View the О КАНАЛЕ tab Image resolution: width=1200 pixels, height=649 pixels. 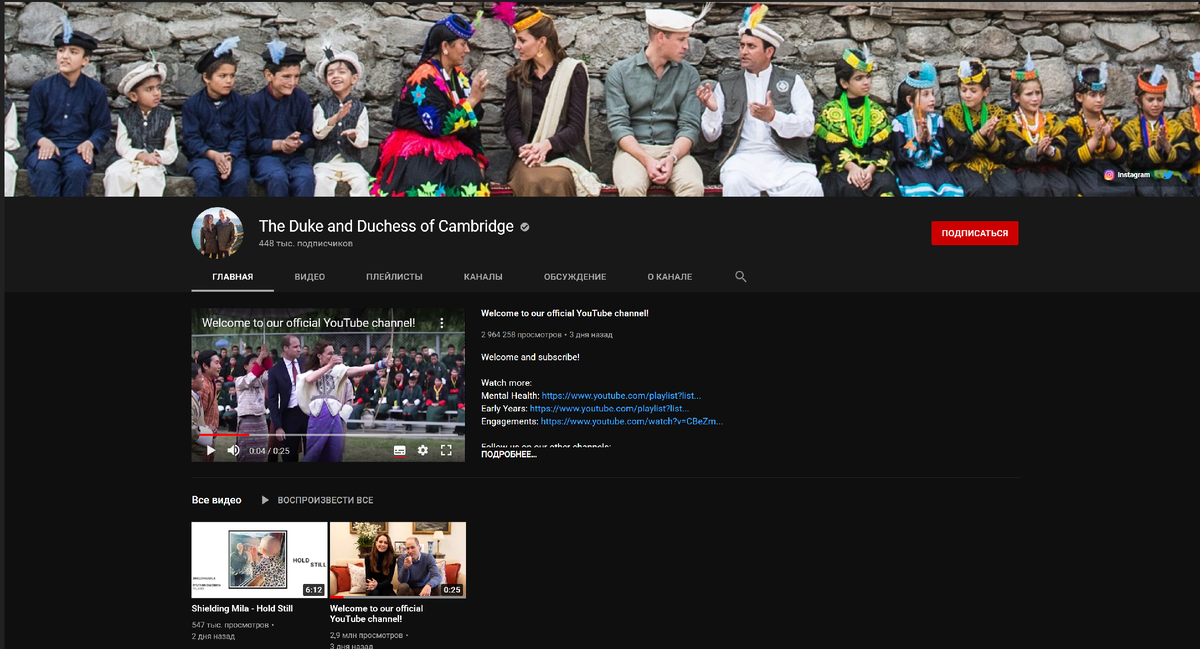[x=669, y=277]
